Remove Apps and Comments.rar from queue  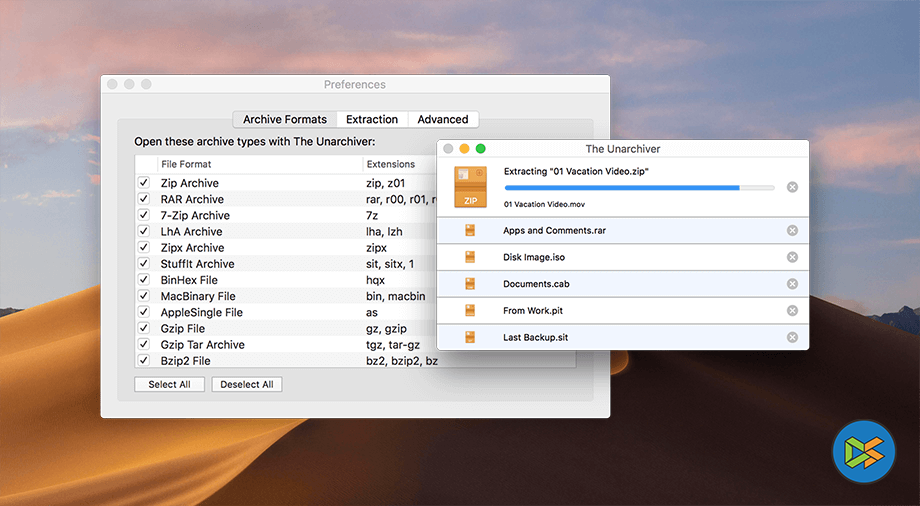click(792, 231)
